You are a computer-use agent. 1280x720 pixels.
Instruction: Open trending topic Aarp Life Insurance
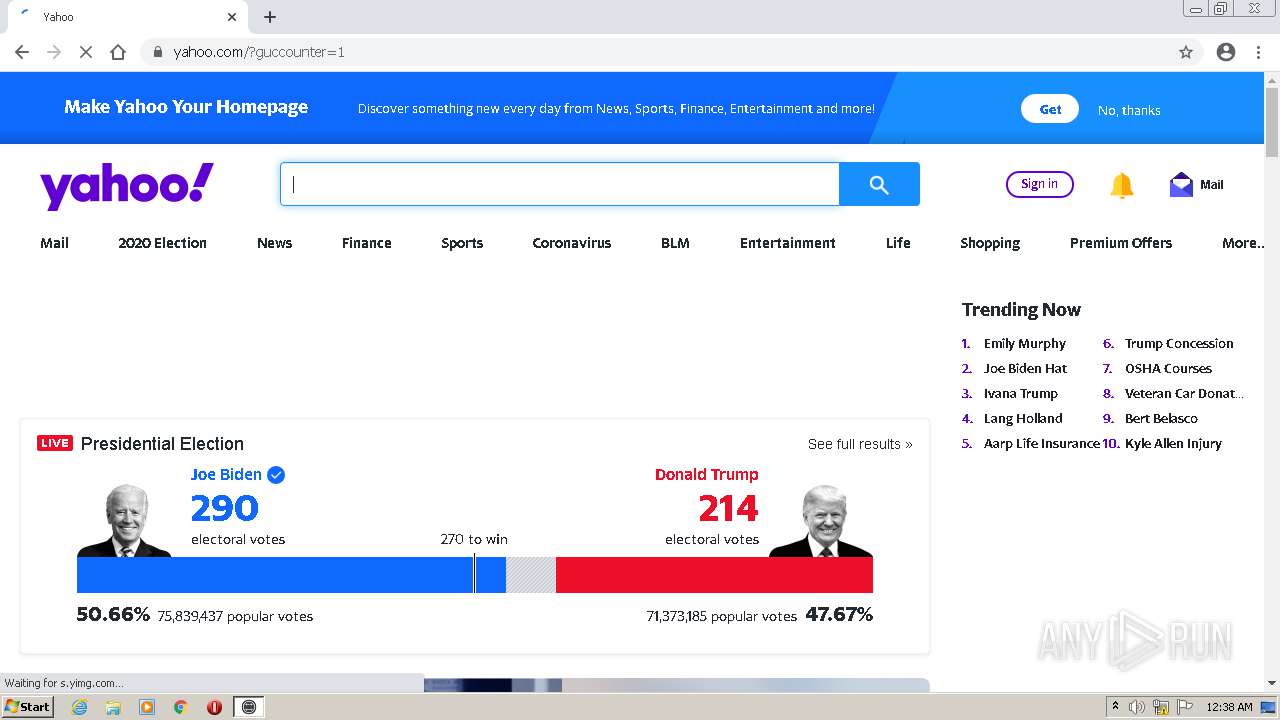1041,443
